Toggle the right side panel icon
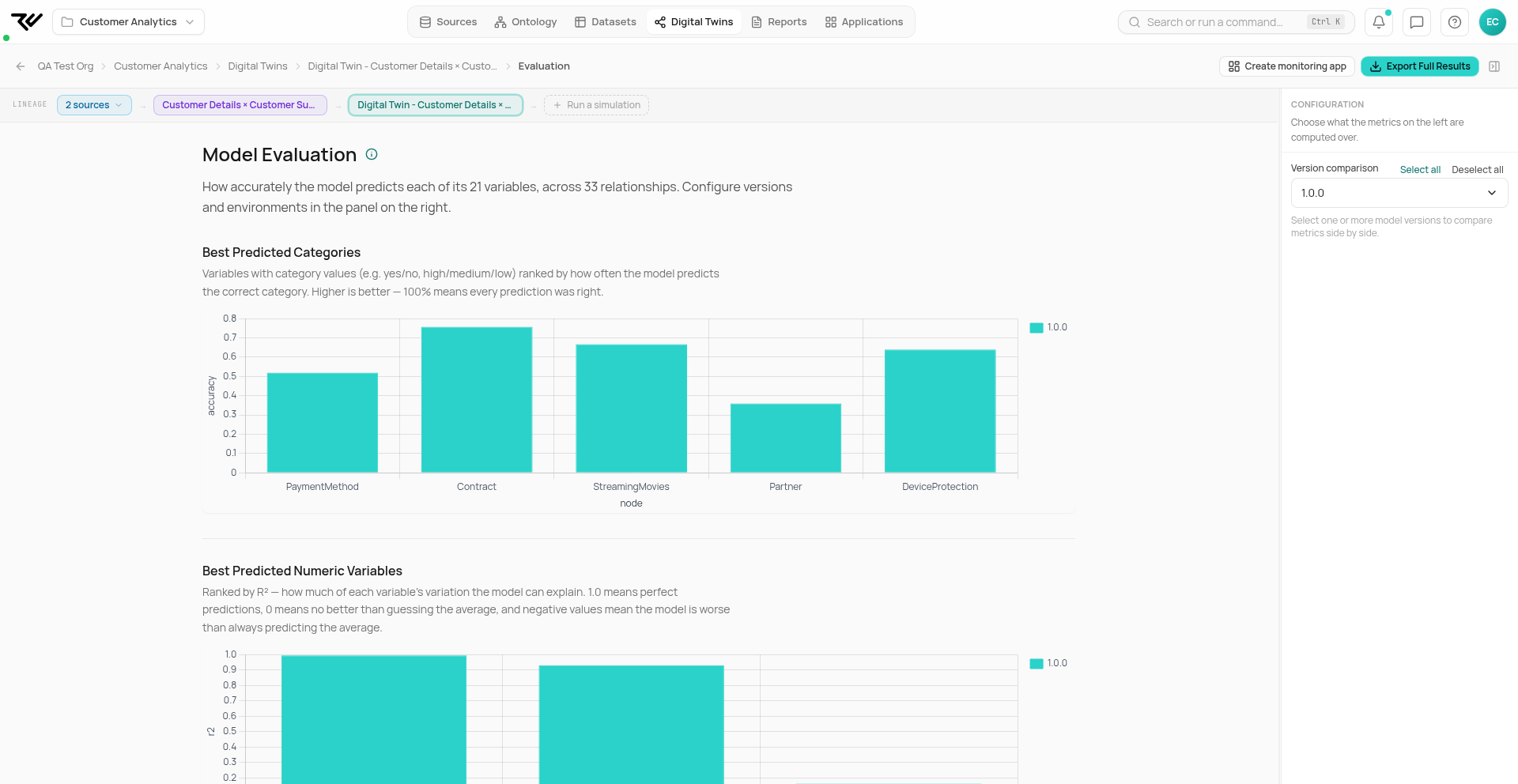This screenshot has height=784, width=1518. click(1494, 66)
